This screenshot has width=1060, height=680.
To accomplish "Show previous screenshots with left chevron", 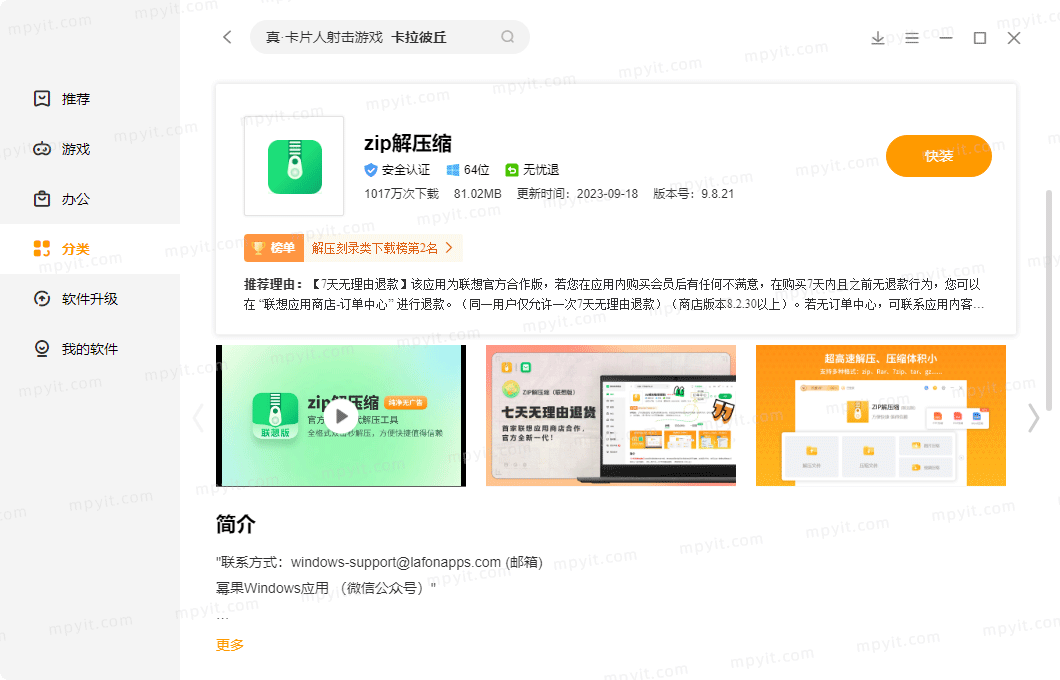I will click(198, 418).
